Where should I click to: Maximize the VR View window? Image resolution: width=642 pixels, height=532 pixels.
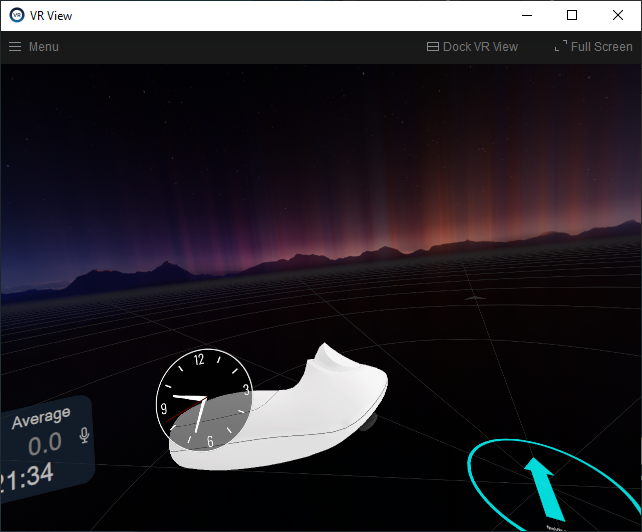(572, 16)
